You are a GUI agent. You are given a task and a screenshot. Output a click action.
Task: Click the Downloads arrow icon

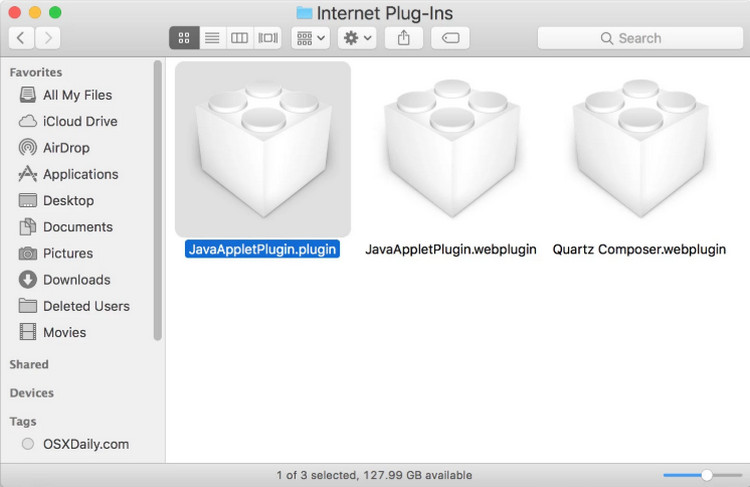[x=28, y=279]
